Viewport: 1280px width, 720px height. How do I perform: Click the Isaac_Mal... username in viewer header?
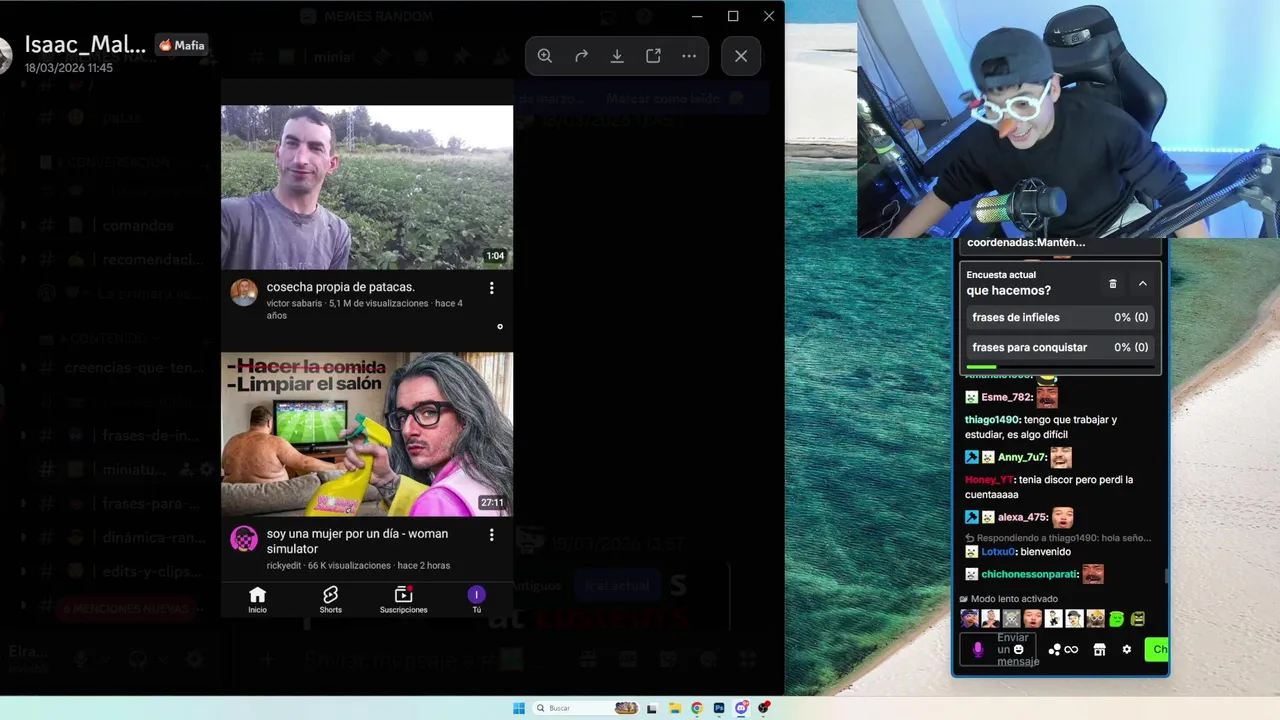(x=85, y=45)
